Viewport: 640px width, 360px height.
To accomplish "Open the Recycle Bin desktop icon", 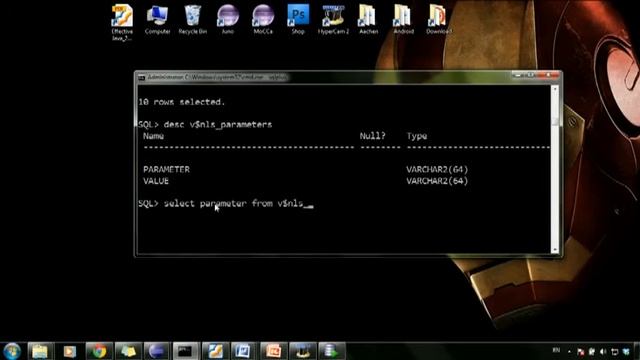I will tap(193, 20).
